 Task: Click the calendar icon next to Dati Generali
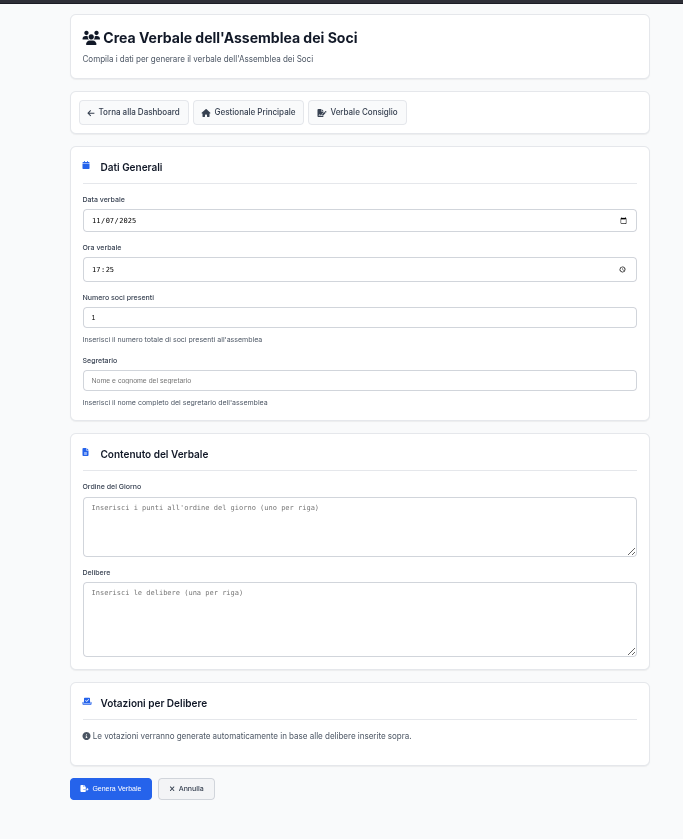(x=86, y=165)
